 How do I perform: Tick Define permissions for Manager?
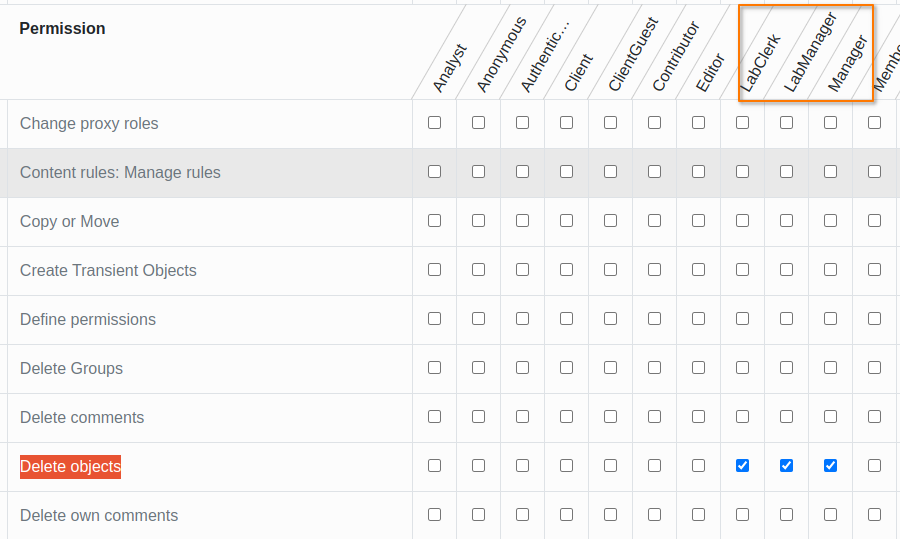point(830,319)
